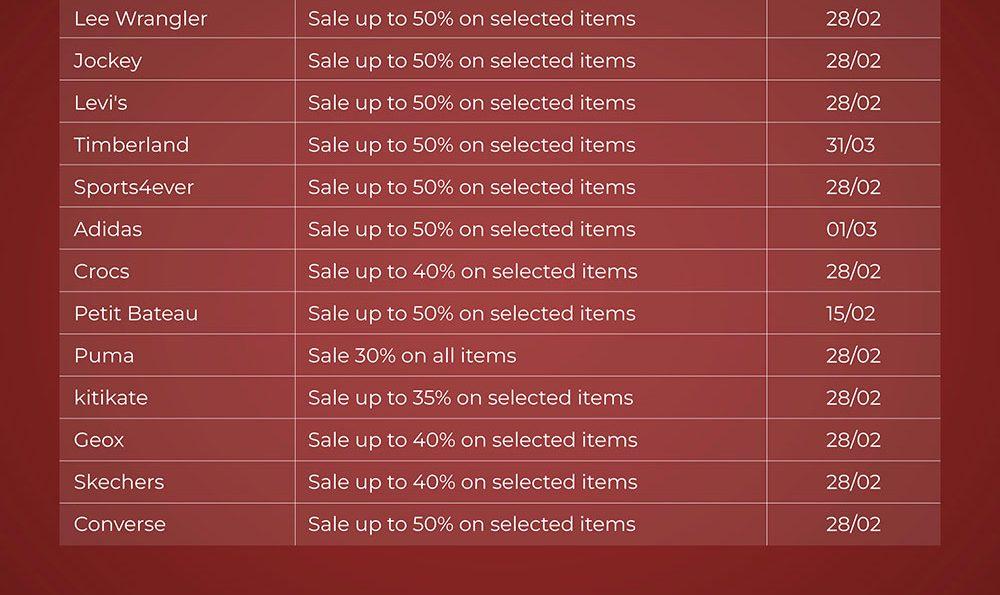Image resolution: width=1000 pixels, height=595 pixels.
Task: Click Timberland's 31/03 end date
Action: click(850, 145)
